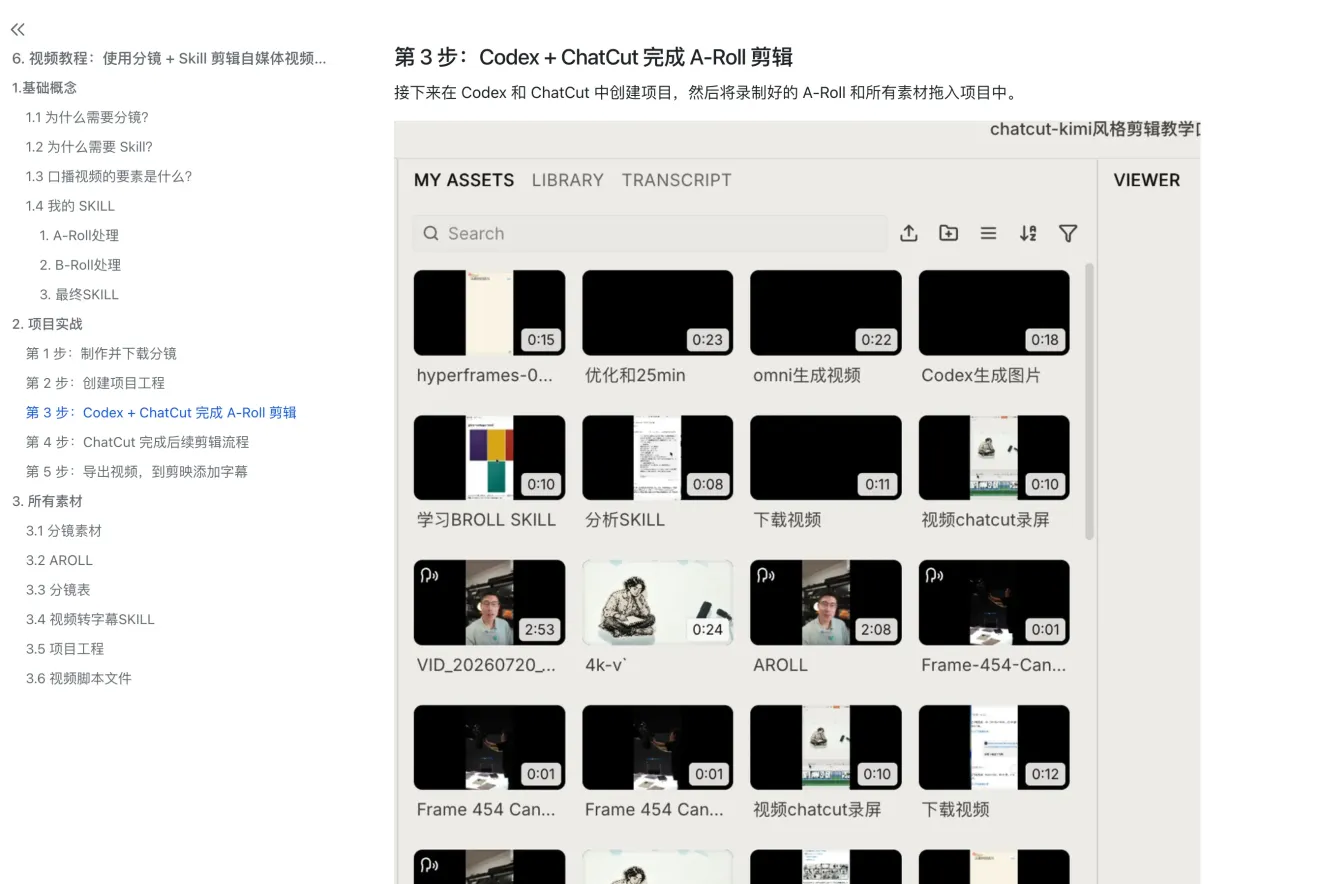
Task: Go to 第 1 步:制作并下载分镜
Action: (101, 353)
